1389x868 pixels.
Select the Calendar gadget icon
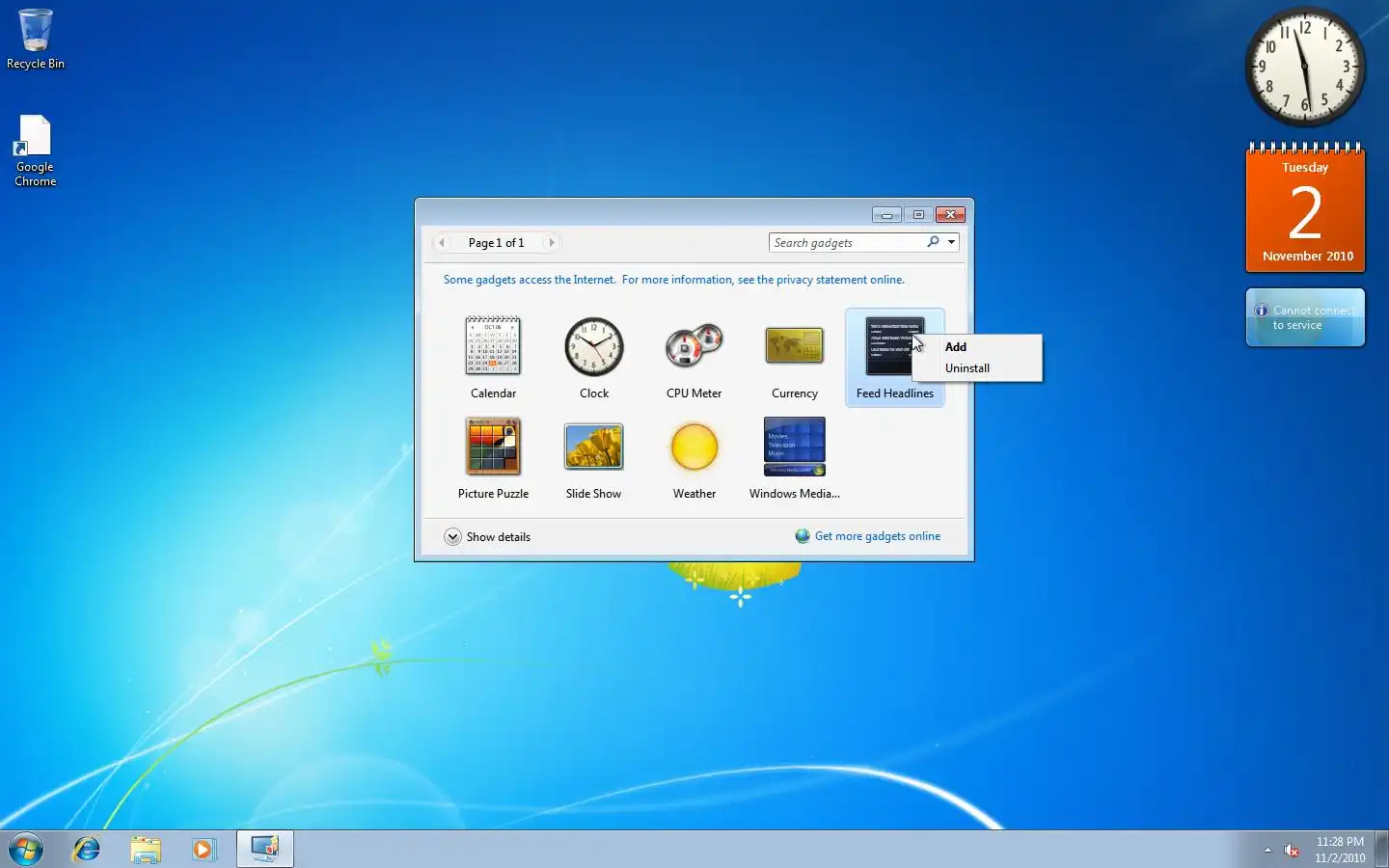(493, 345)
